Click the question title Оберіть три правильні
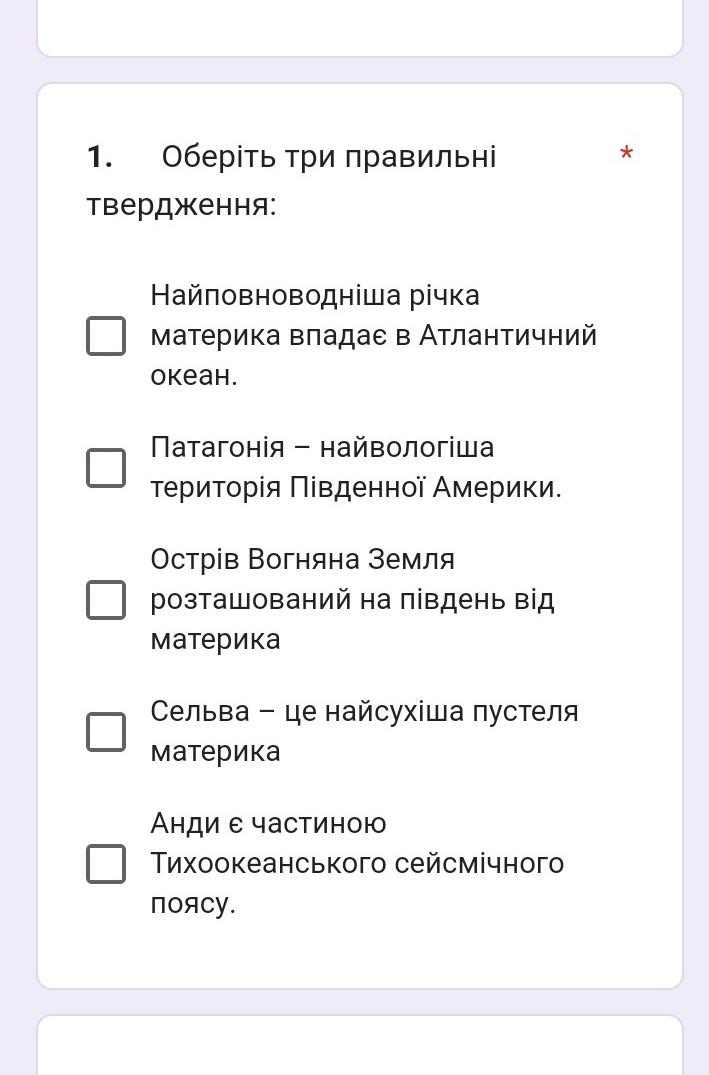 point(328,157)
